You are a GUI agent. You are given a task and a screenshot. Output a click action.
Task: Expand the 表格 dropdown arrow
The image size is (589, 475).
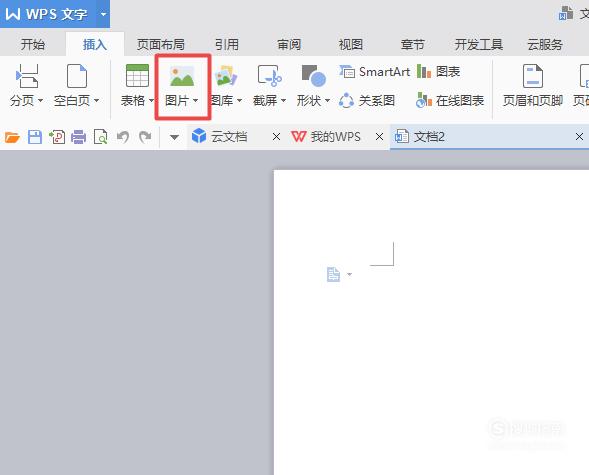pyautogui.click(x=151, y=101)
